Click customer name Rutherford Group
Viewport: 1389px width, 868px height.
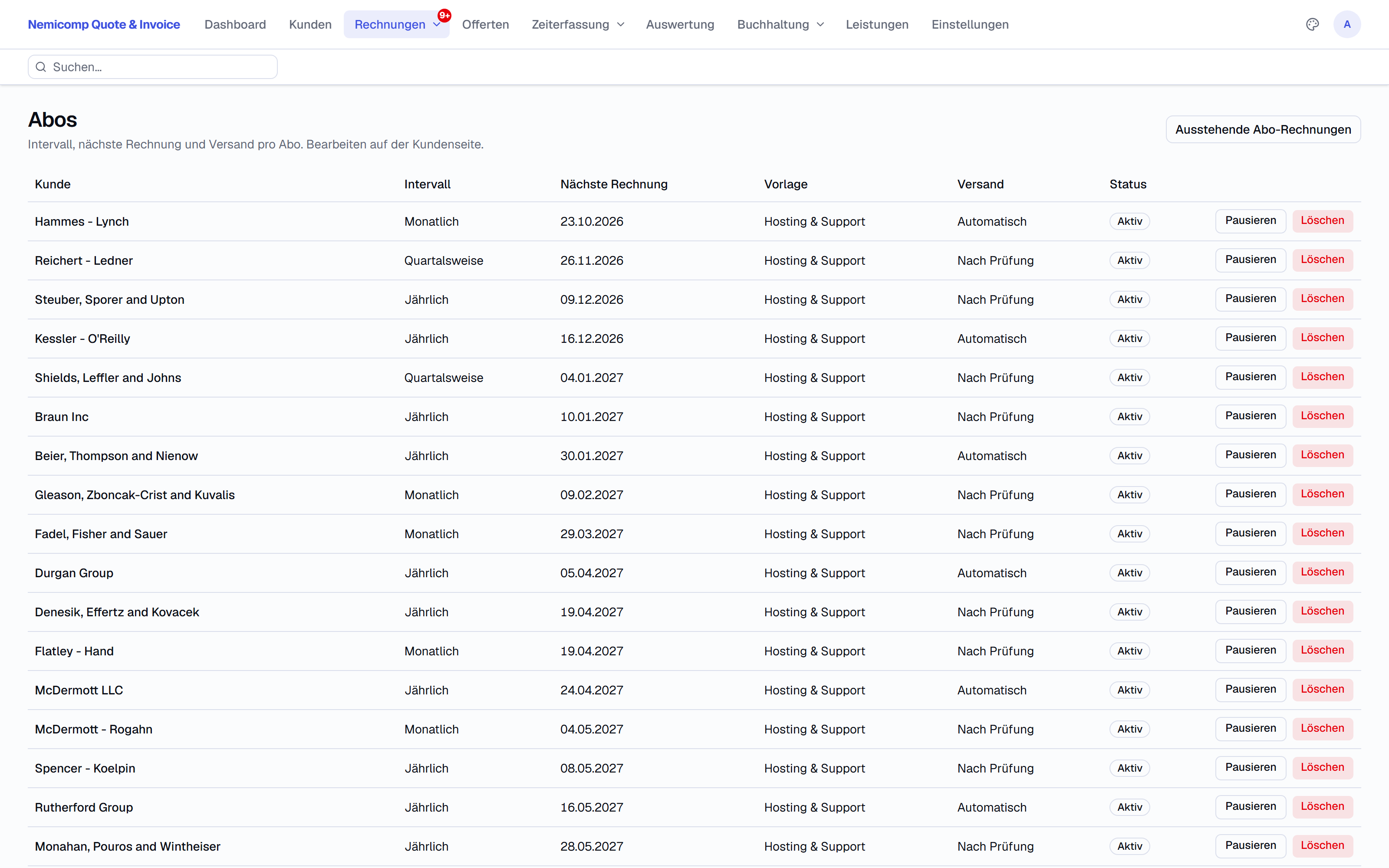click(x=84, y=808)
